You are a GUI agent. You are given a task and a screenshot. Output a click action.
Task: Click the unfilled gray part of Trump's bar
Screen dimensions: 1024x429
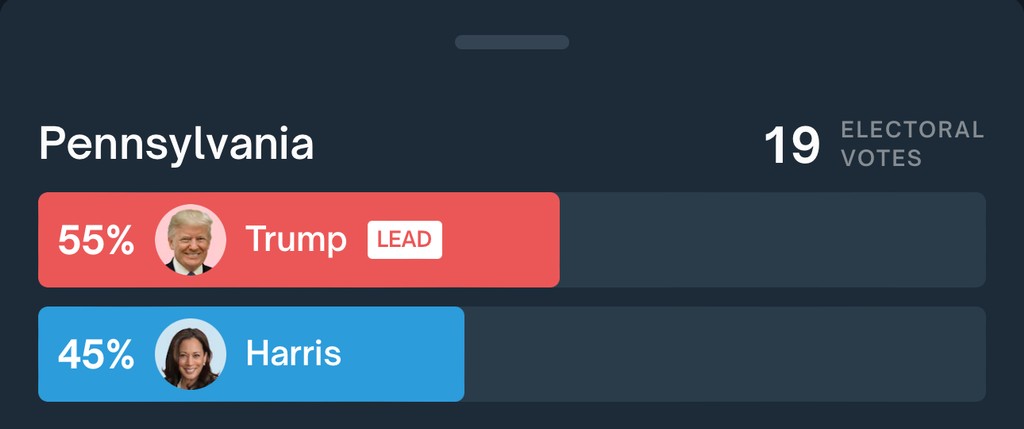click(773, 240)
